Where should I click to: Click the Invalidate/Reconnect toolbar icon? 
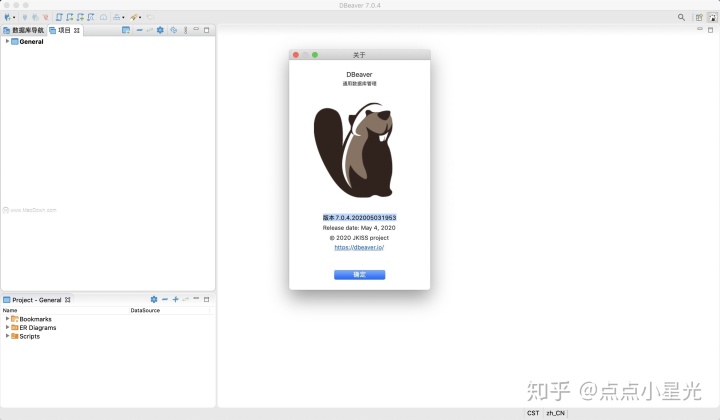(35, 17)
